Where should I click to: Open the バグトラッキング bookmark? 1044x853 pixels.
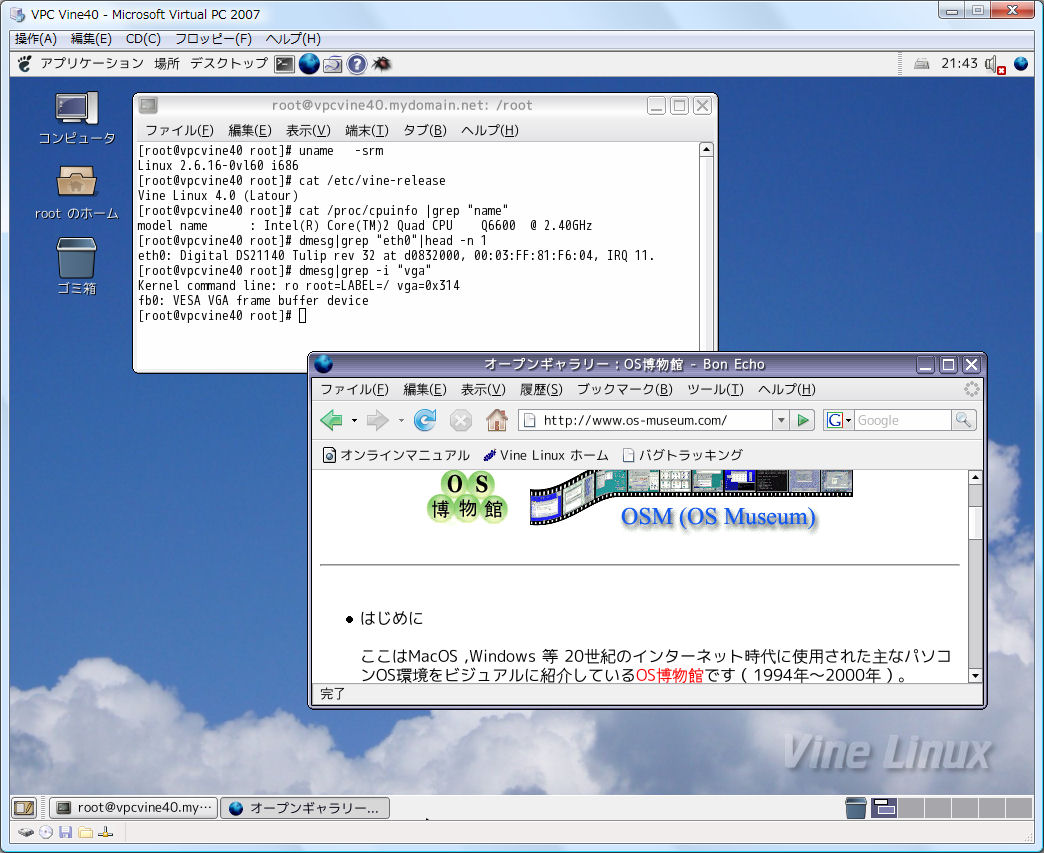(x=682, y=455)
